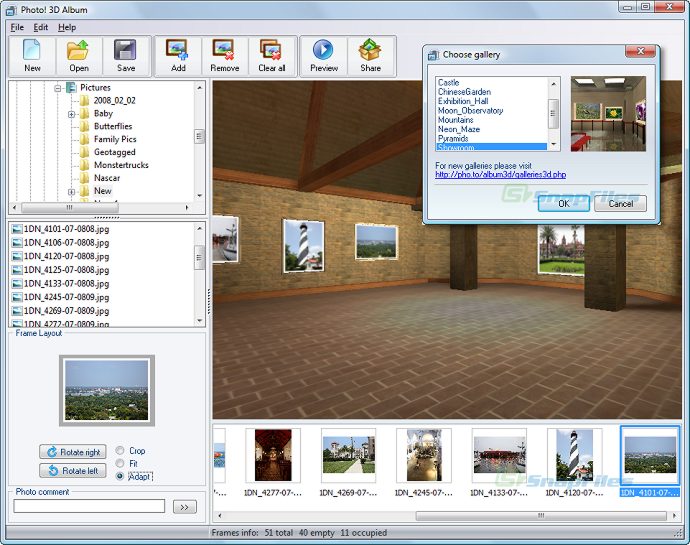The height and width of the screenshot is (545, 690).
Task: Expand the Baby folder node
Action: point(72,114)
